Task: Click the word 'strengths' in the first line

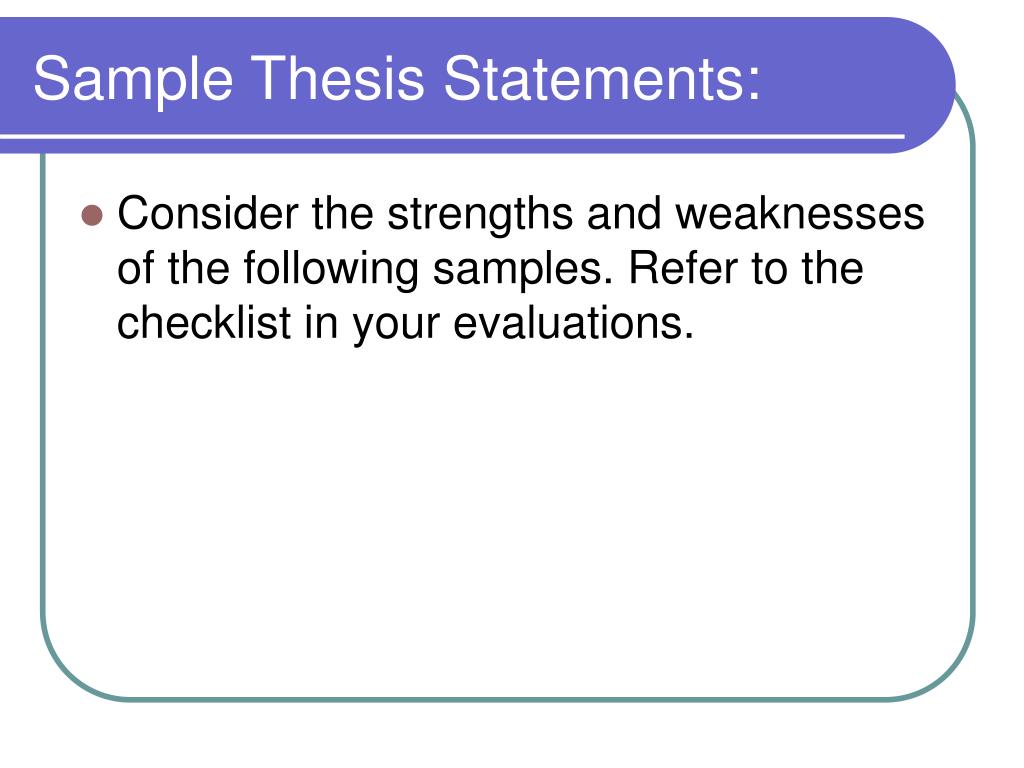Action: (x=479, y=215)
